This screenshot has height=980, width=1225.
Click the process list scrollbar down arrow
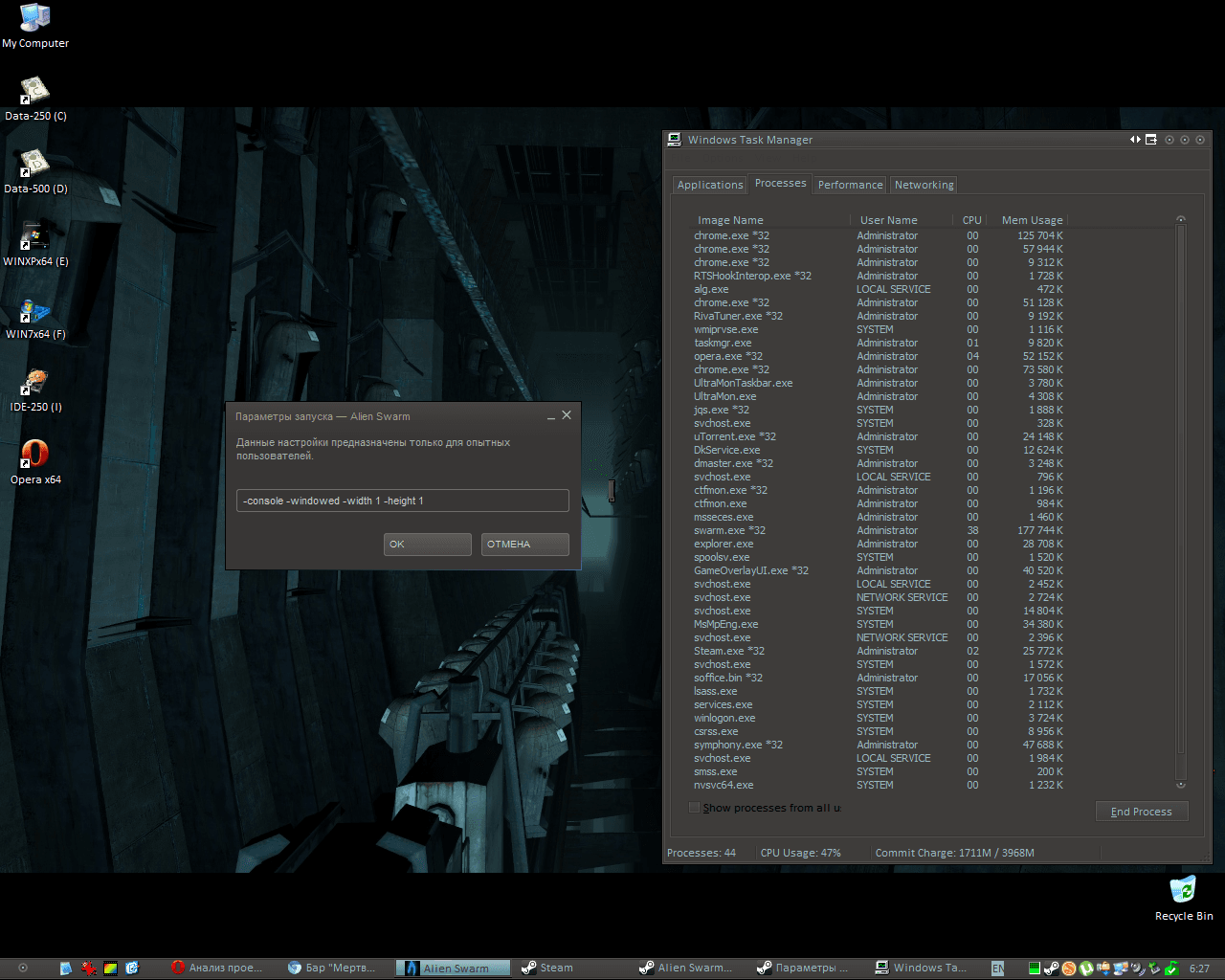coord(1181,785)
